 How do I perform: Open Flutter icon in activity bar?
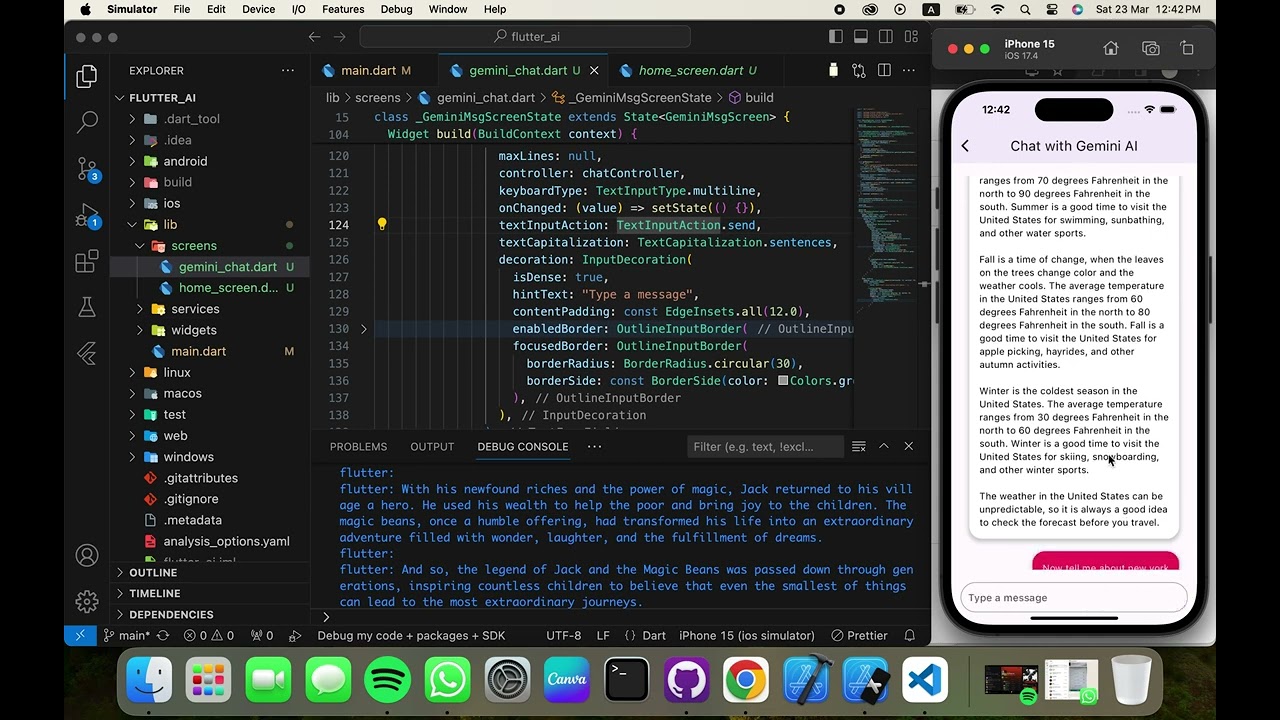[x=87, y=353]
